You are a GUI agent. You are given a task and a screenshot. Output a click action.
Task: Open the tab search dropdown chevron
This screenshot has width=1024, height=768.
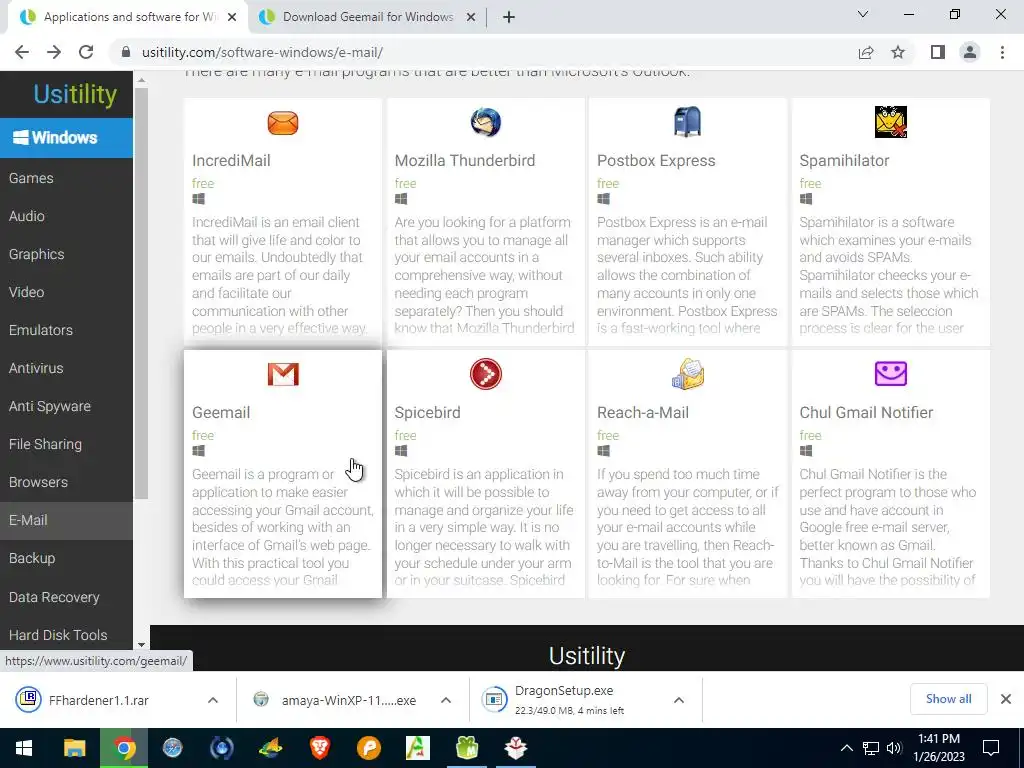point(863,14)
